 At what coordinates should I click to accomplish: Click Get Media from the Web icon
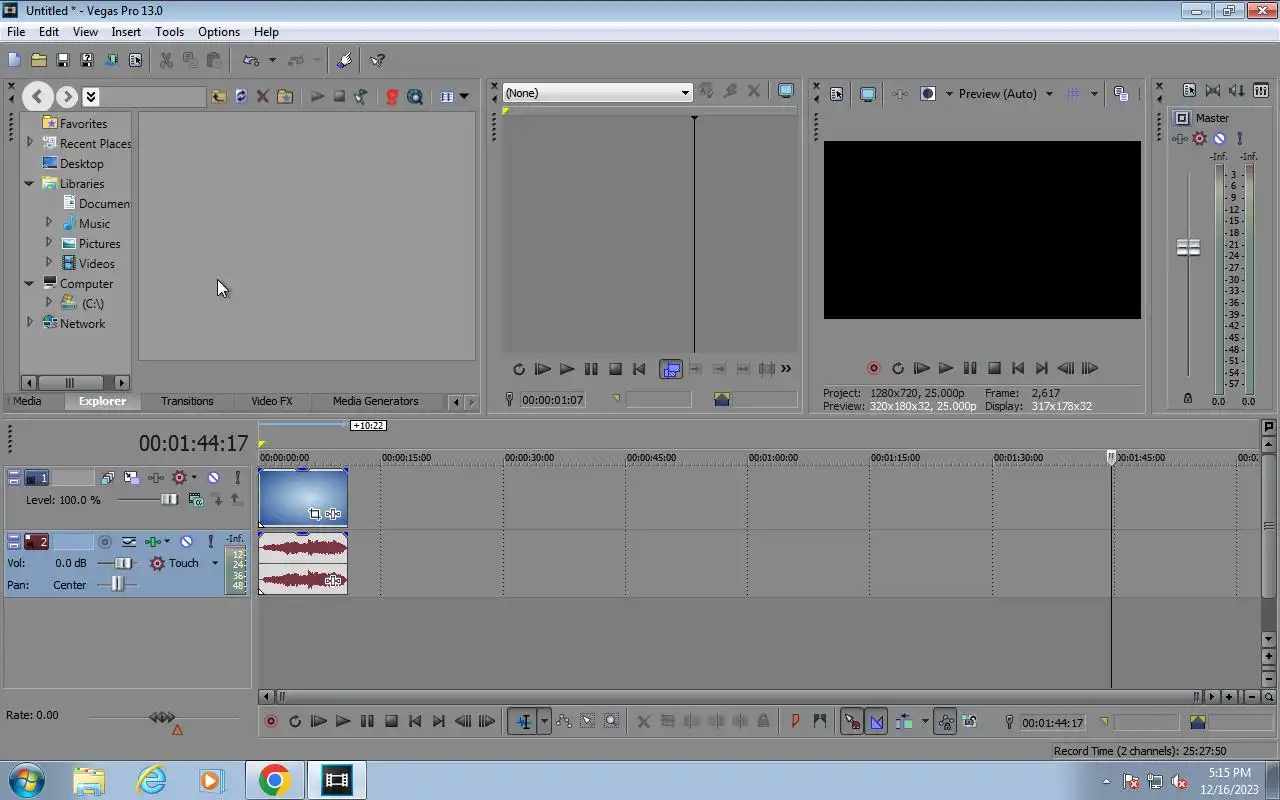coord(414,96)
